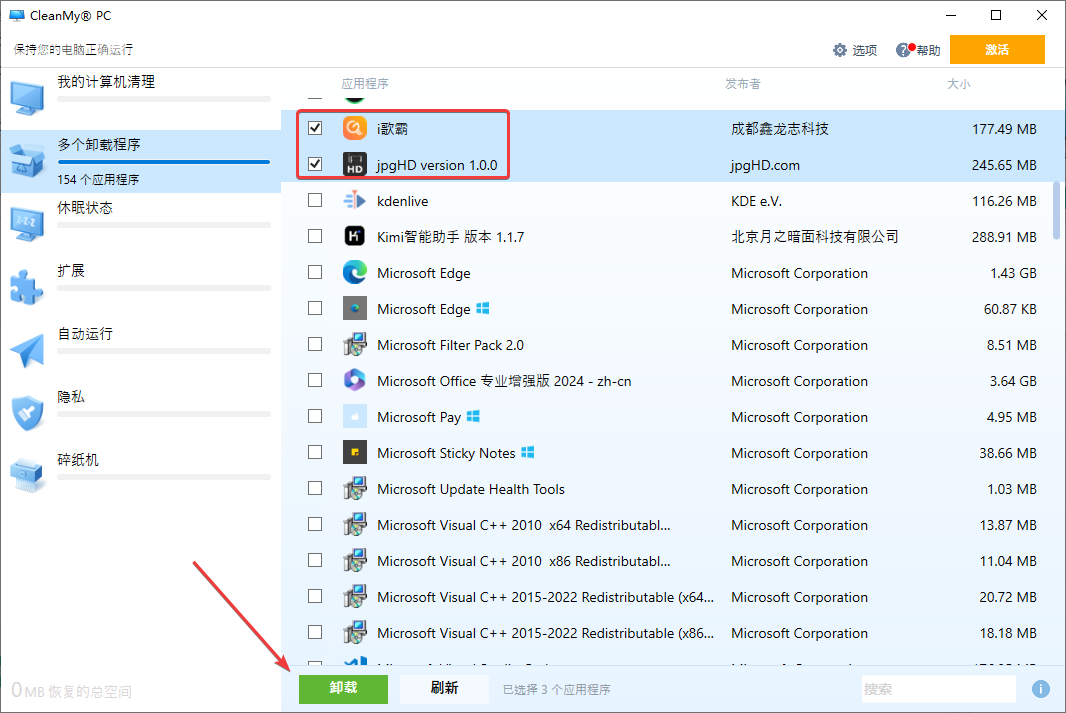Switch to the 休眠状态 section

click(x=141, y=224)
